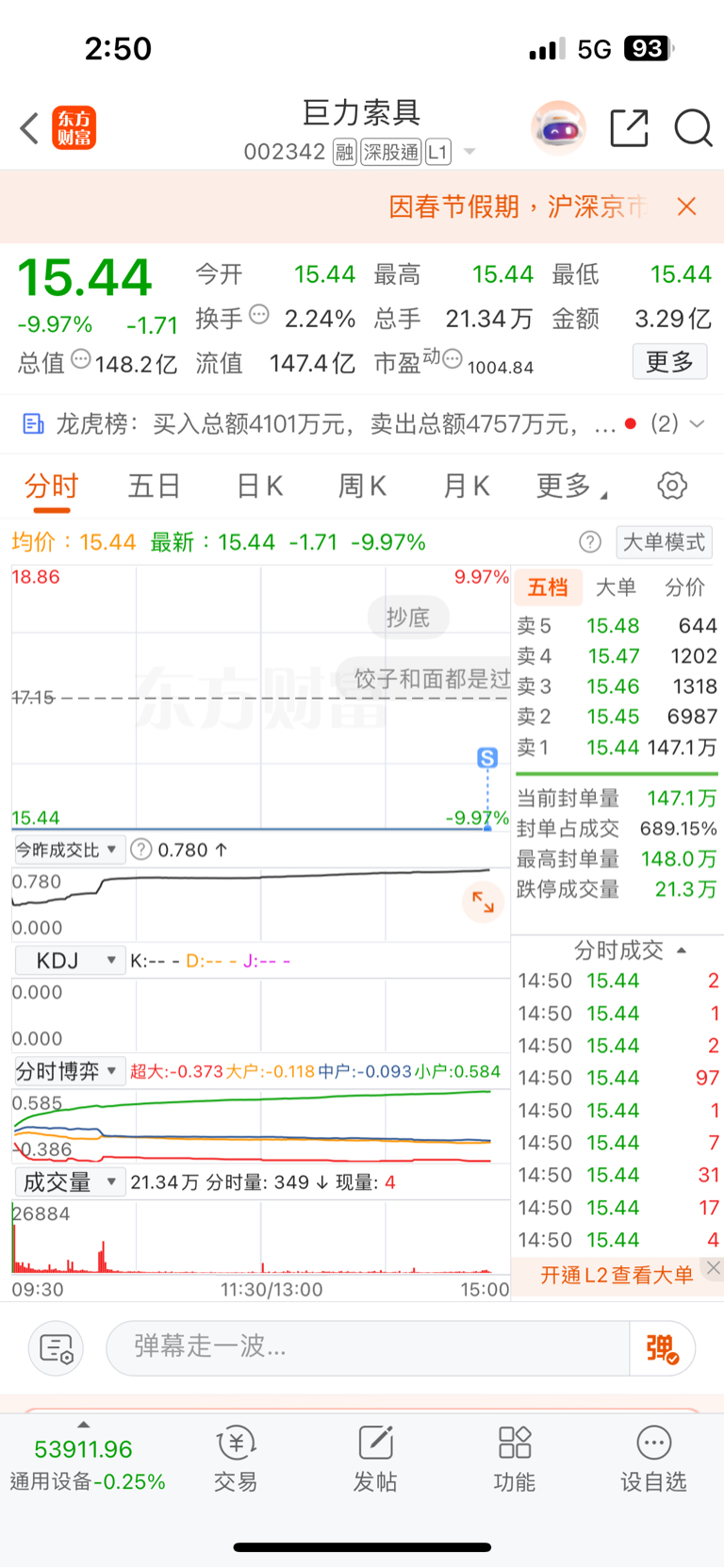Tap the back arrow icon
The height and width of the screenshot is (1568, 724).
pyautogui.click(x=29, y=128)
